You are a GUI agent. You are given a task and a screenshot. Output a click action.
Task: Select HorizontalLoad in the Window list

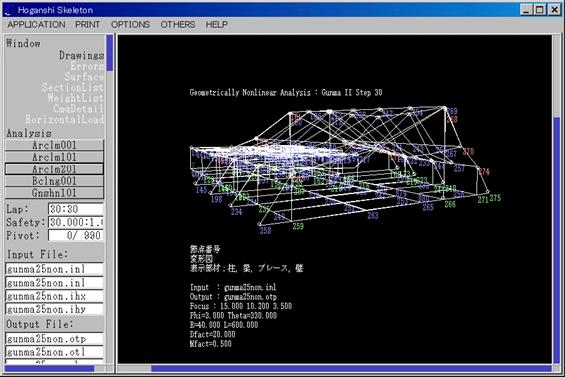coord(64,119)
